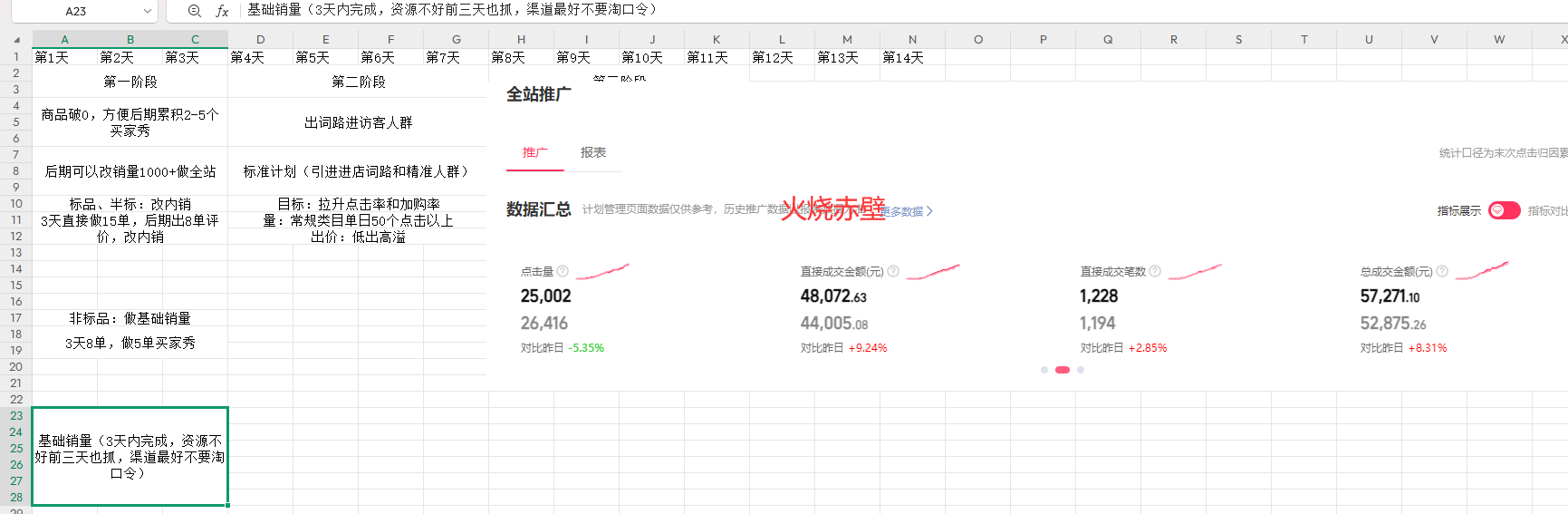Screen dimensions: 1568x514
Task: Expand the Name Box dropdown arrow
Action: (x=148, y=11)
